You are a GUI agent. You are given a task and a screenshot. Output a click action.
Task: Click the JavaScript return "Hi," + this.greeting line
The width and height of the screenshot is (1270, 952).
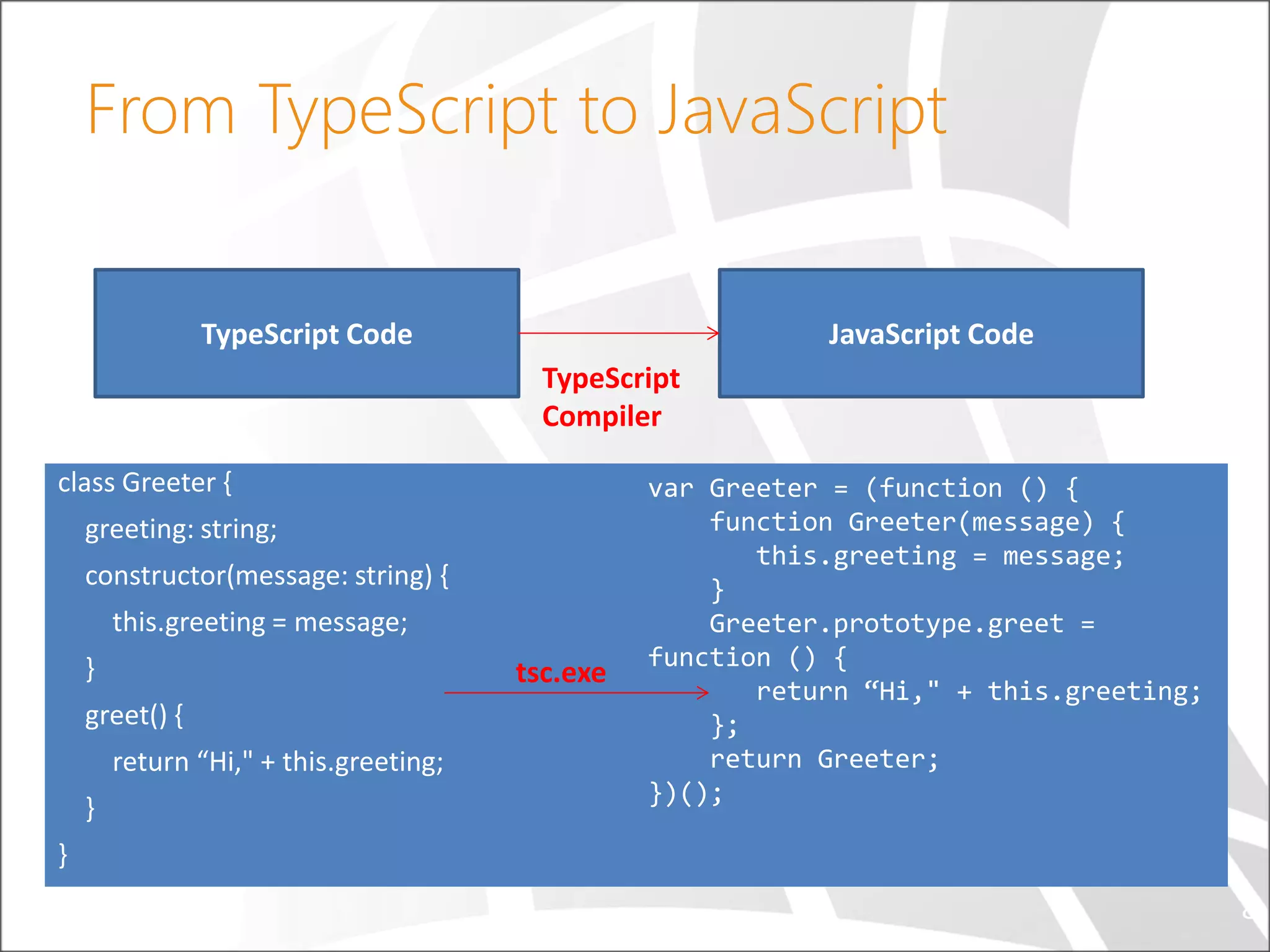[x=978, y=691]
